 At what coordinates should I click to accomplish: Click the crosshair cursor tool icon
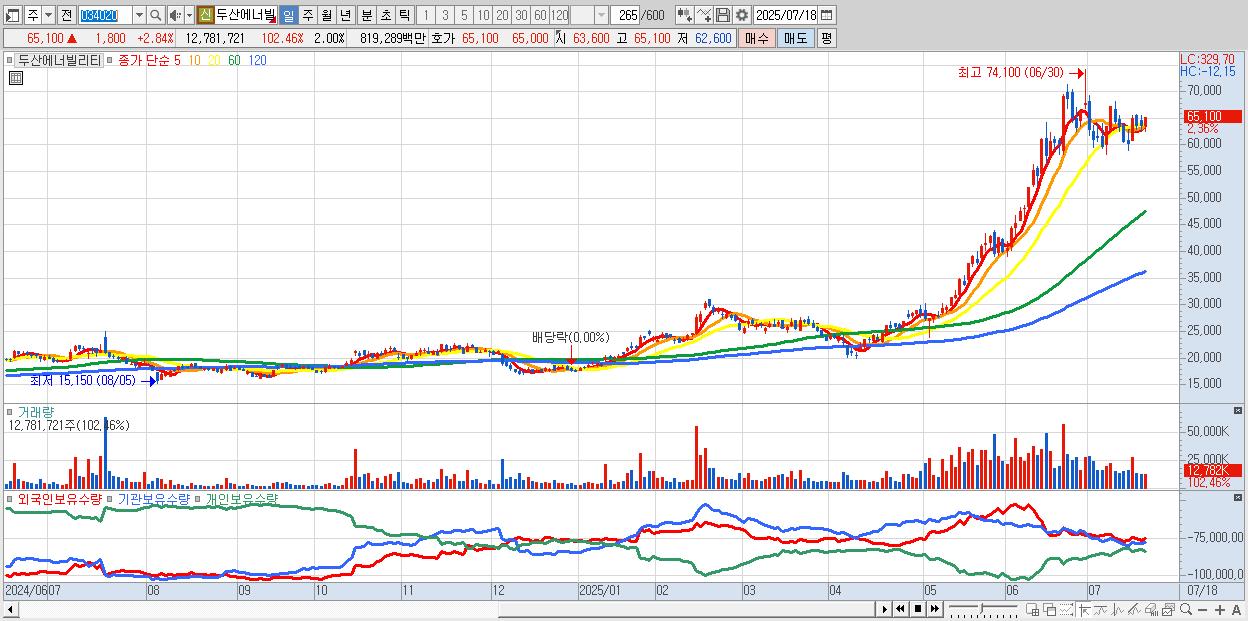1083,610
